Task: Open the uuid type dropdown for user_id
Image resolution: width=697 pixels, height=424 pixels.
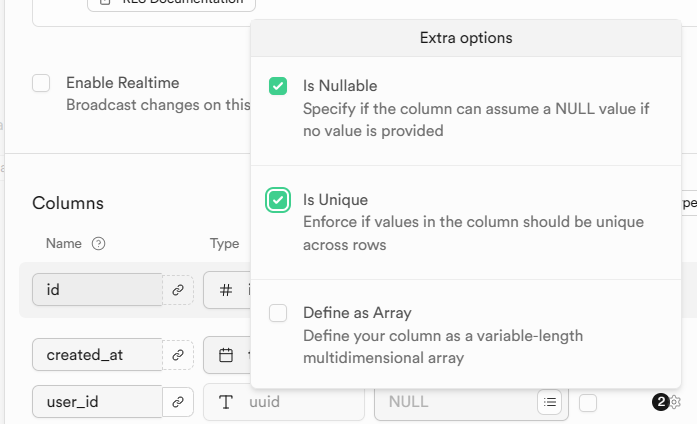Action: click(284, 402)
